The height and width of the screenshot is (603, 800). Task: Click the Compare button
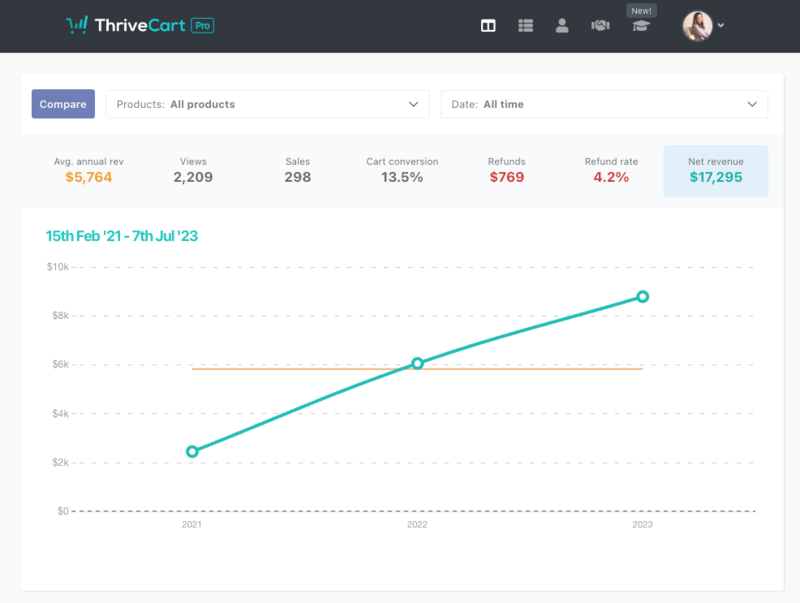pyautogui.click(x=63, y=104)
